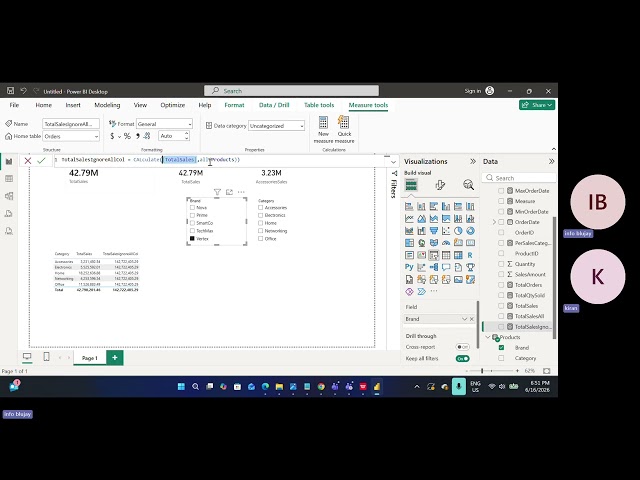Open the Table tools ribbon tab
The height and width of the screenshot is (480, 640).
[x=319, y=105]
